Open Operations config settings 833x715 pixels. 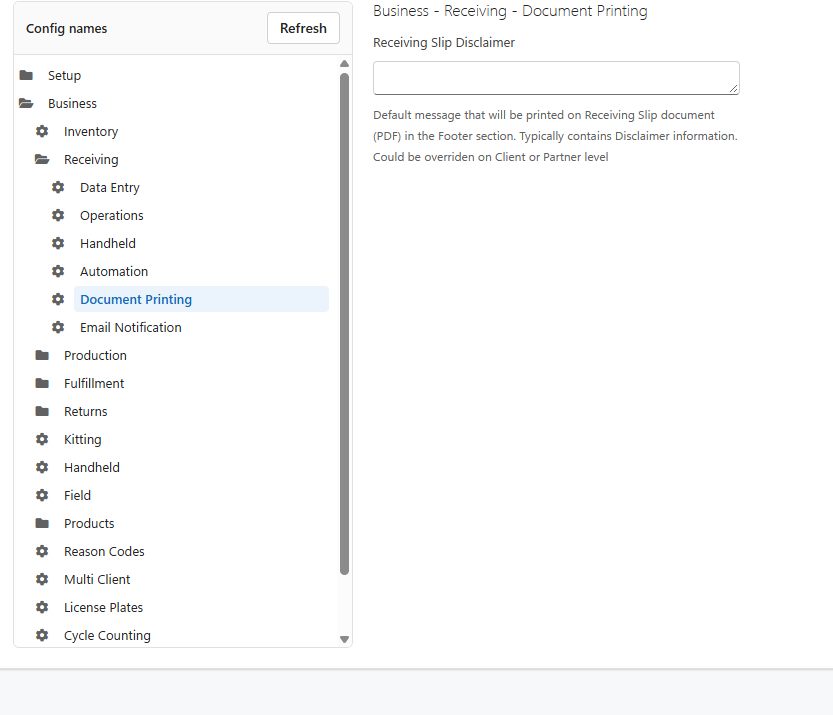[x=112, y=216]
